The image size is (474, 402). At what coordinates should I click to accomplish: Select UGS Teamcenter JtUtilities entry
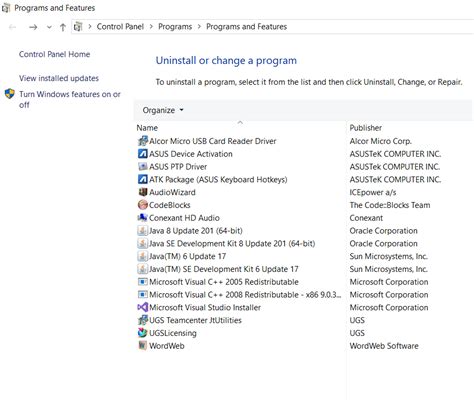pyautogui.click(x=195, y=320)
